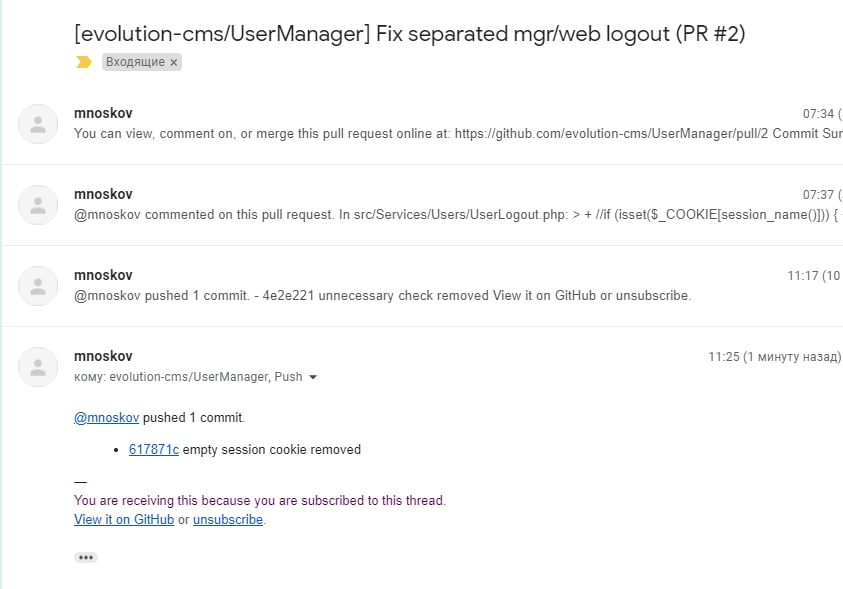Click sender name mnoskov in the 11:25 message
This screenshot has width=843, height=589.
(x=103, y=356)
